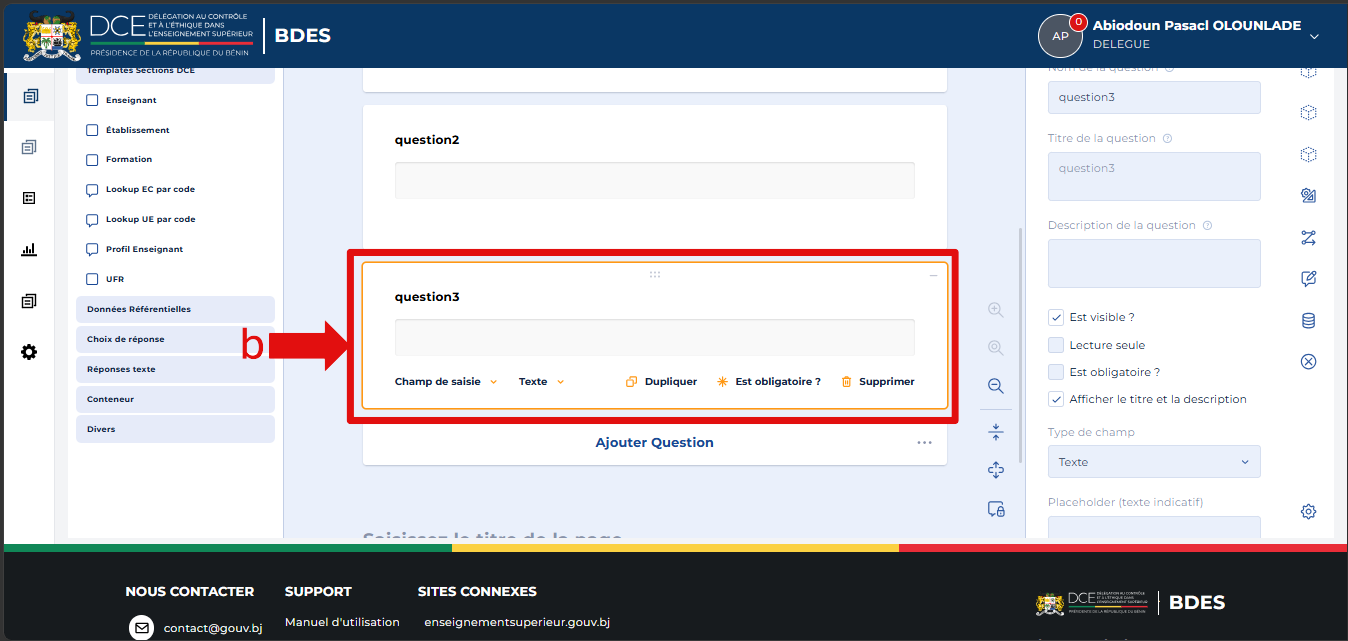The width and height of the screenshot is (1348, 641).
Task: Open the settings gear in left sidebar
Action: pyautogui.click(x=29, y=352)
